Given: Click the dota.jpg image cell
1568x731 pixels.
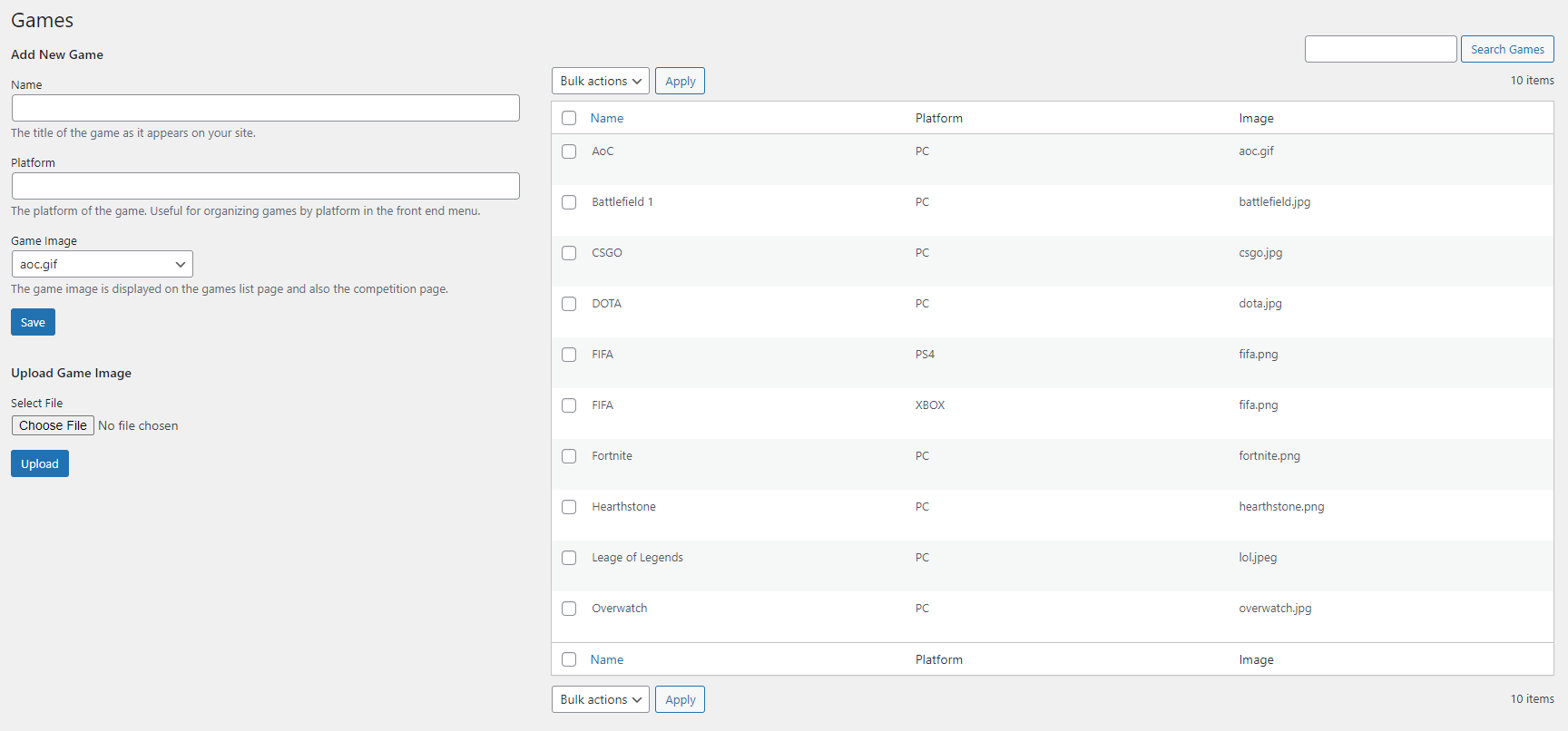Looking at the screenshot, I should coord(1260,304).
